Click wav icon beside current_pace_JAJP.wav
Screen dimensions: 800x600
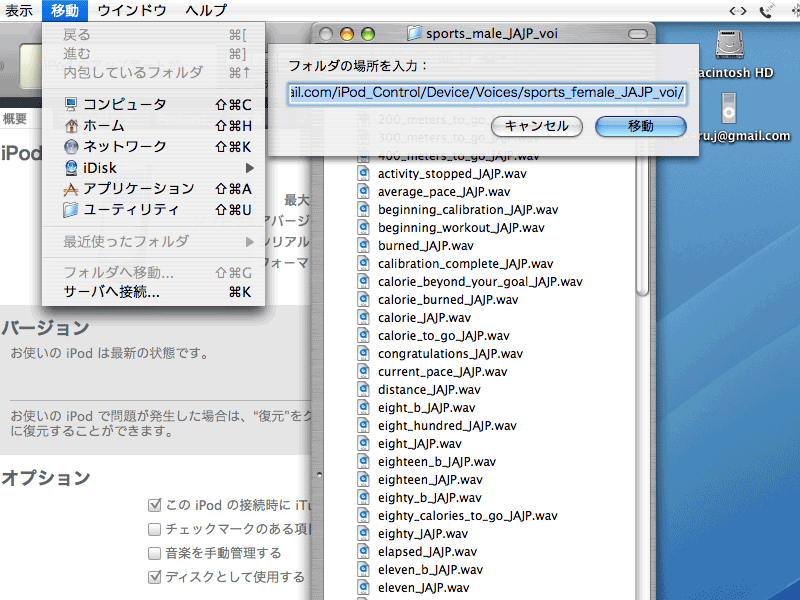363,371
